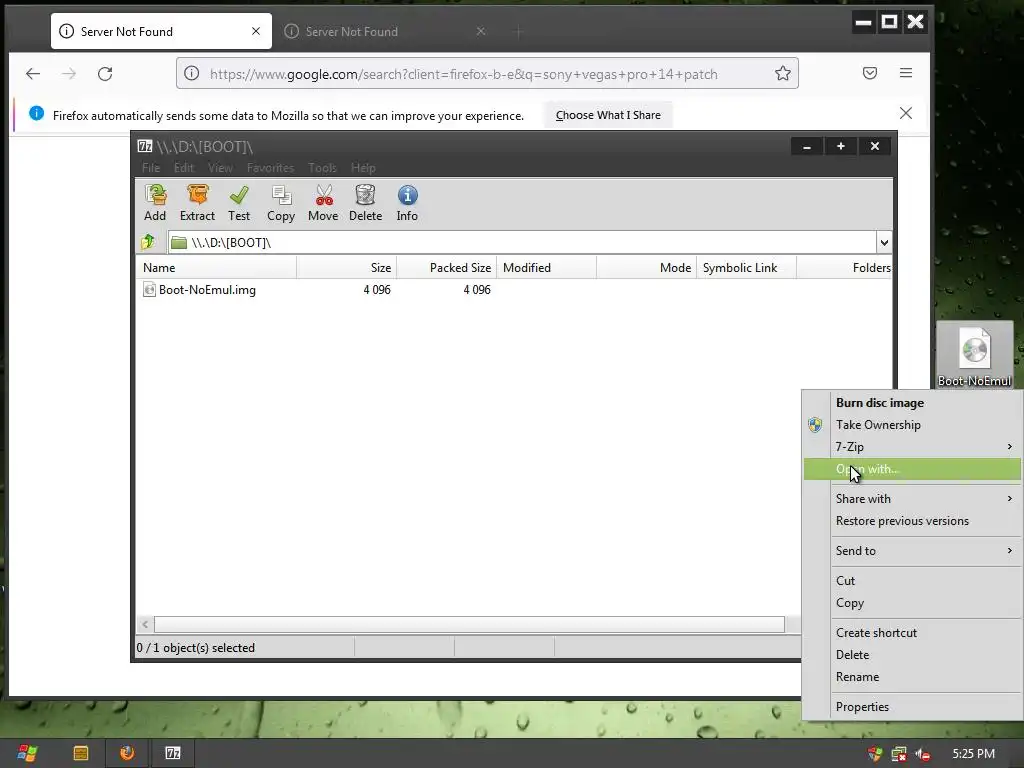Bookmark this page with the star icon

(782, 73)
